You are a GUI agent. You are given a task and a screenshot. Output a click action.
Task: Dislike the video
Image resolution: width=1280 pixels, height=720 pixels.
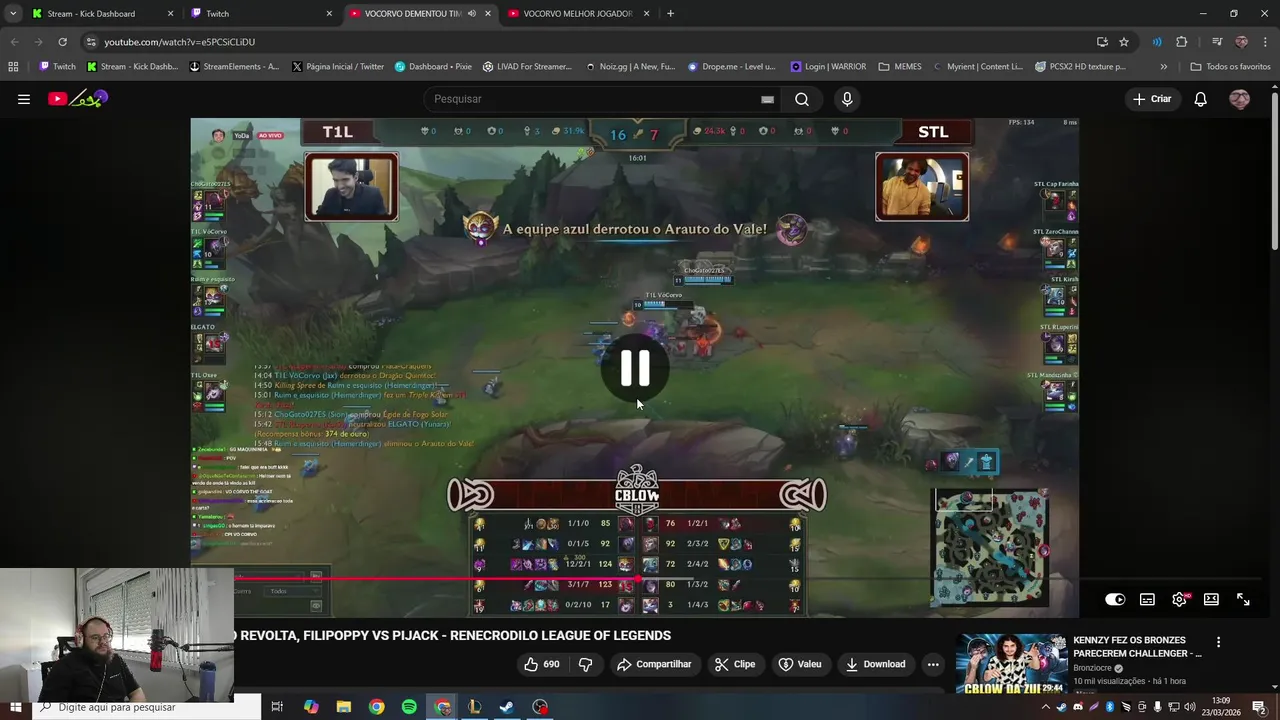(586, 664)
